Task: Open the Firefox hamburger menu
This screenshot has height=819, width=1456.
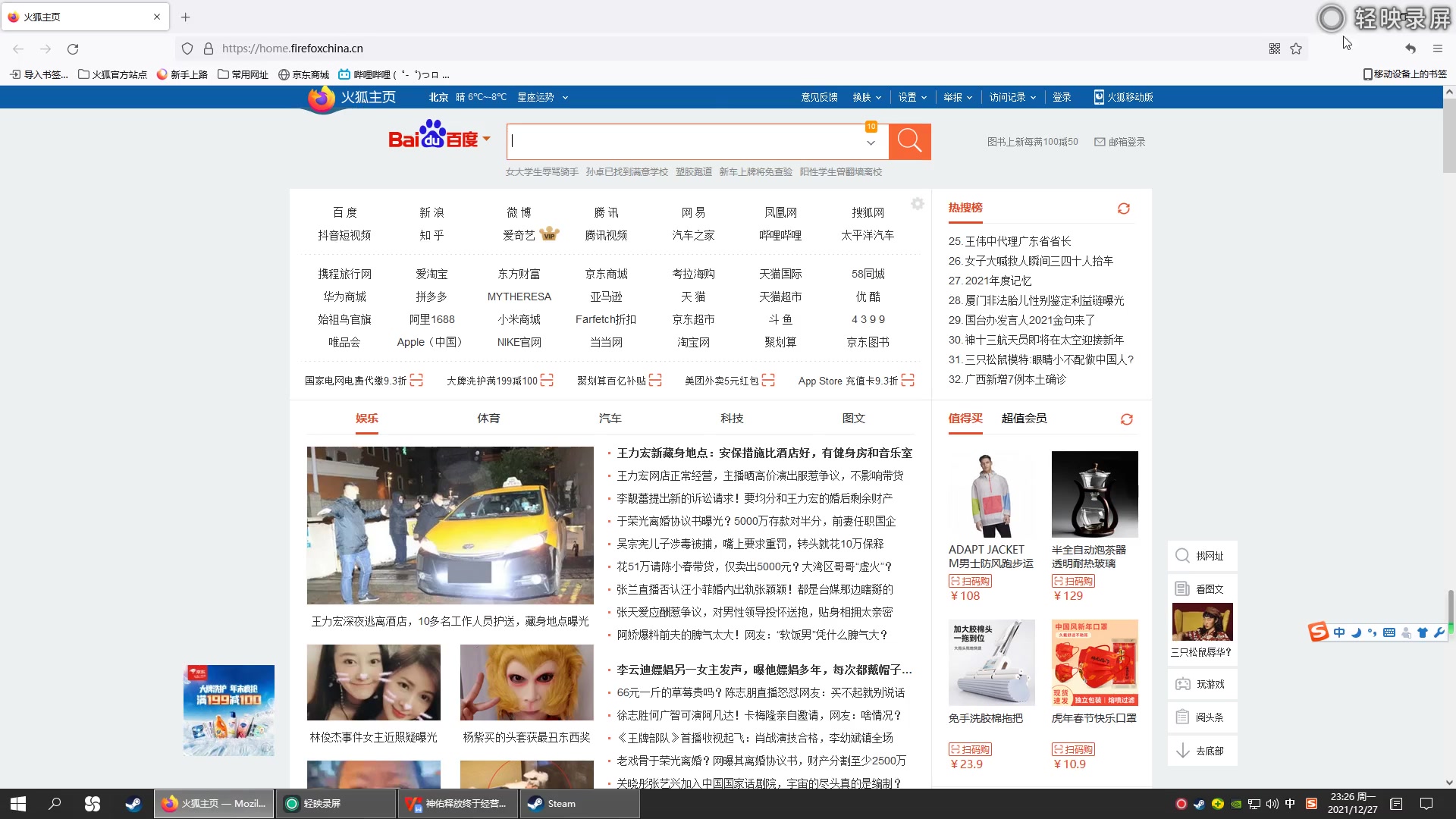Action: pyautogui.click(x=1438, y=49)
